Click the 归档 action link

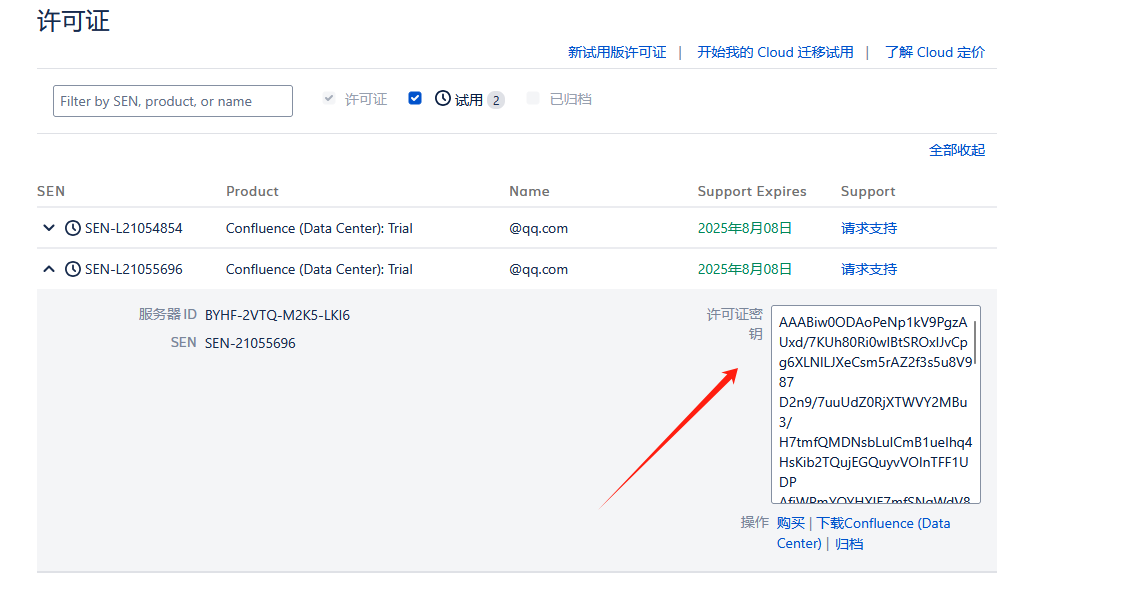849,543
